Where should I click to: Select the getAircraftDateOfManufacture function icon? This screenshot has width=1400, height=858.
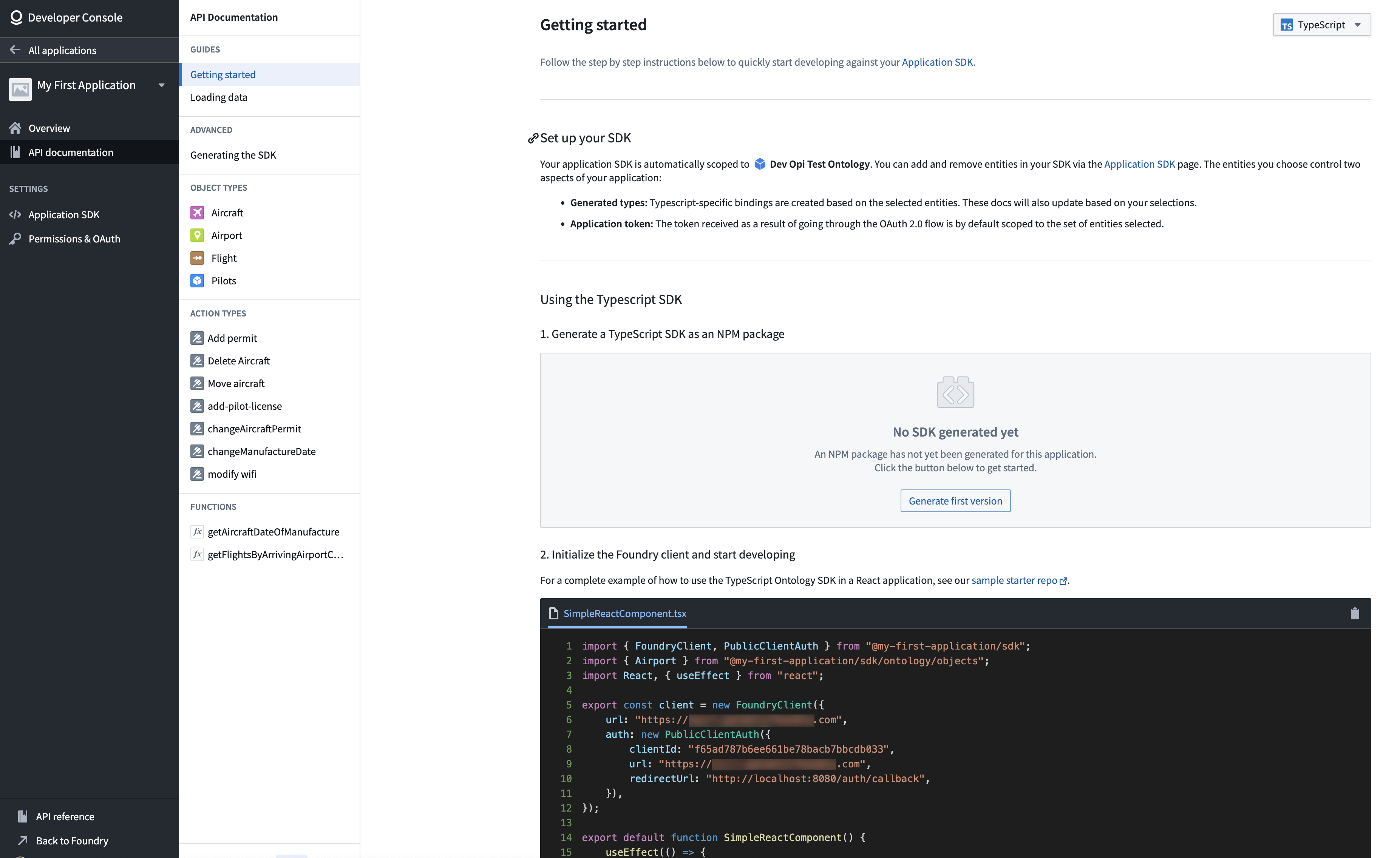(197, 531)
